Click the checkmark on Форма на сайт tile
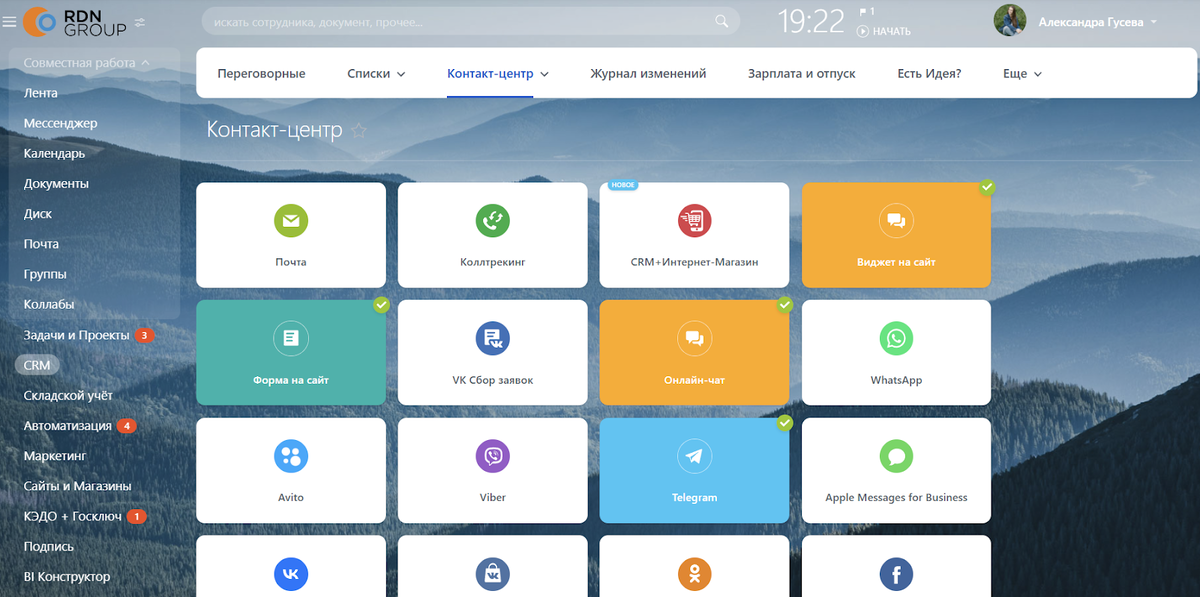 coord(381,304)
